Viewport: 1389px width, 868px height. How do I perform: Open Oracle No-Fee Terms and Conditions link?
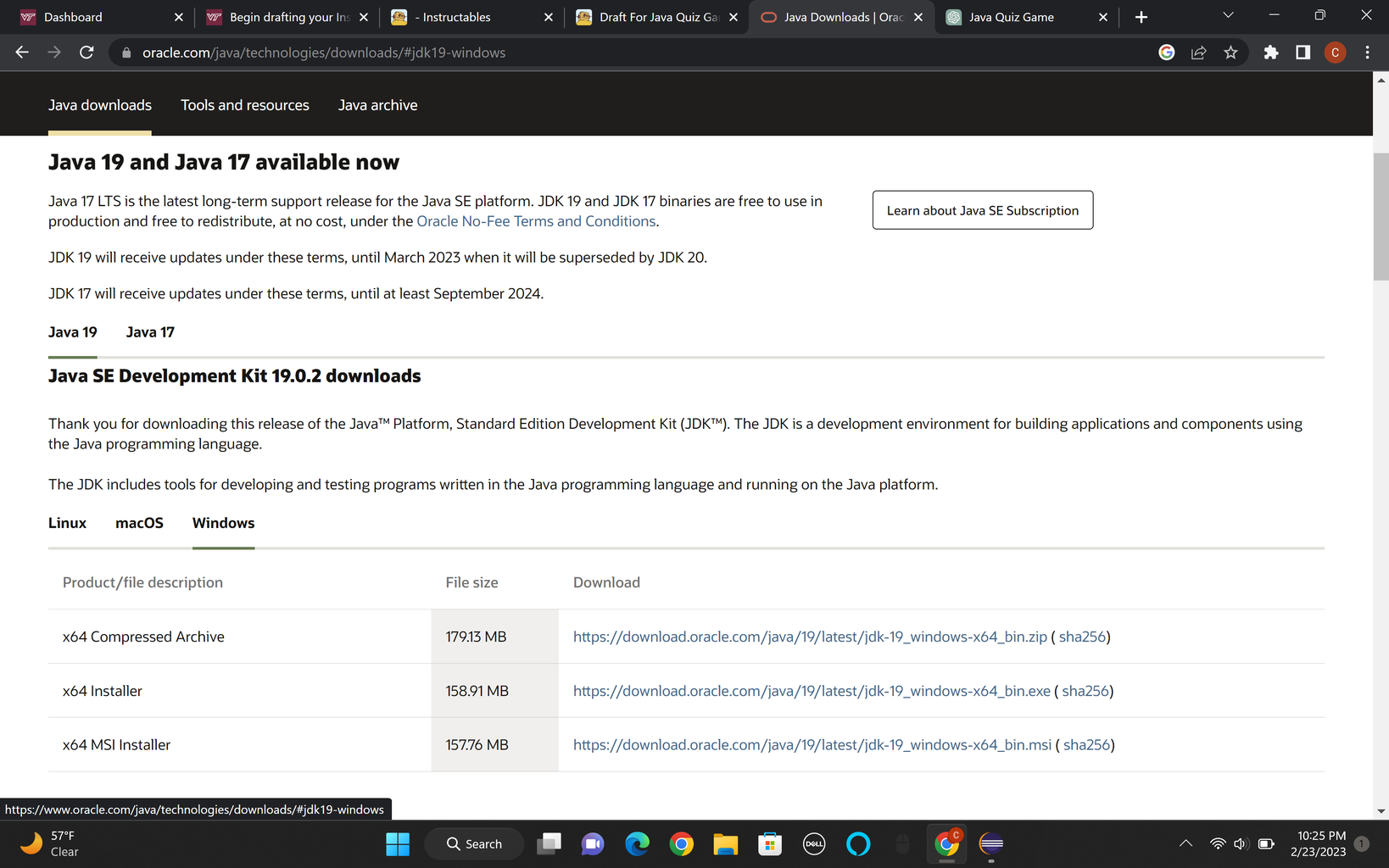(536, 221)
